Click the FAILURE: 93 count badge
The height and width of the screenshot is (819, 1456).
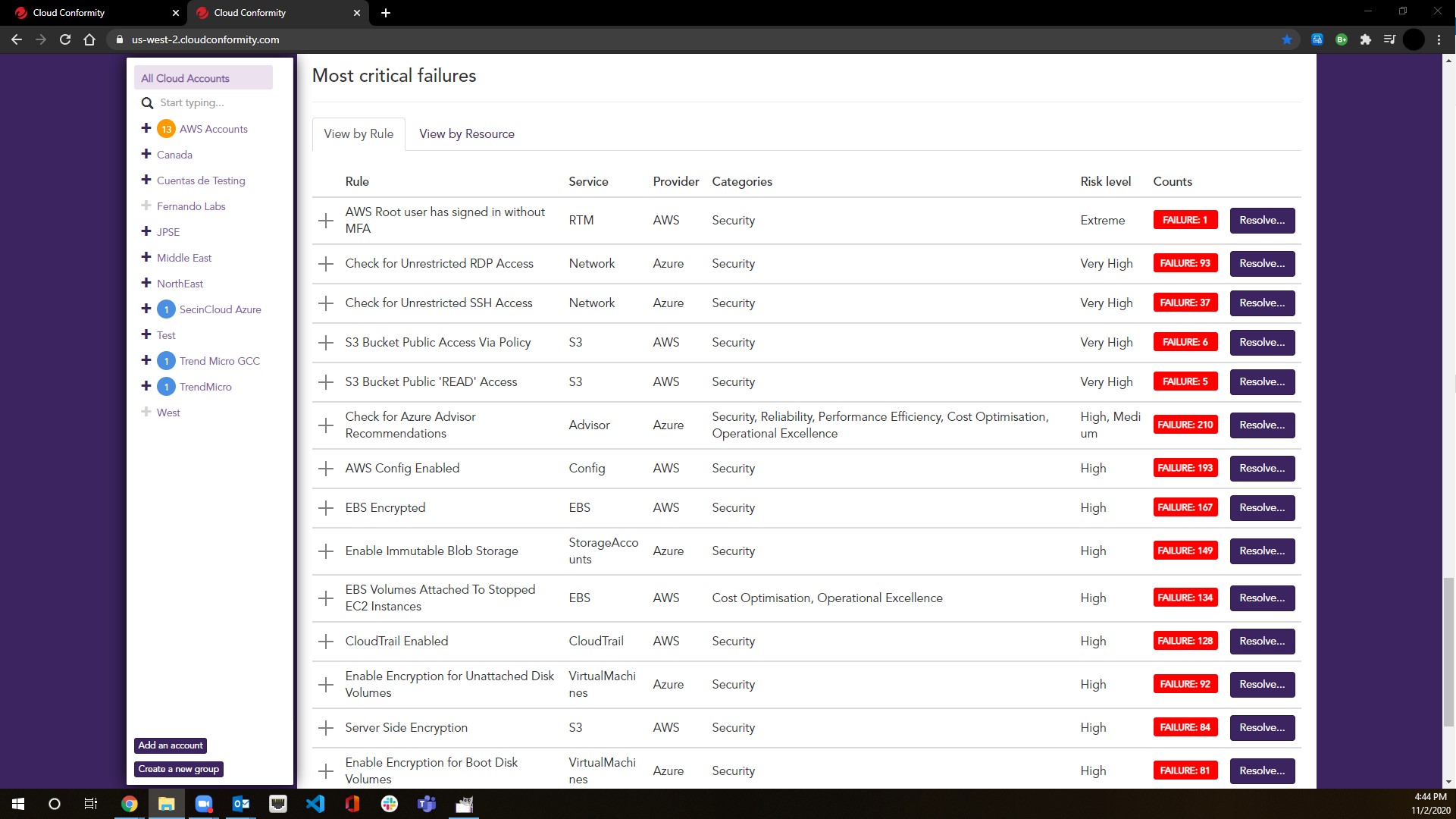(1185, 264)
